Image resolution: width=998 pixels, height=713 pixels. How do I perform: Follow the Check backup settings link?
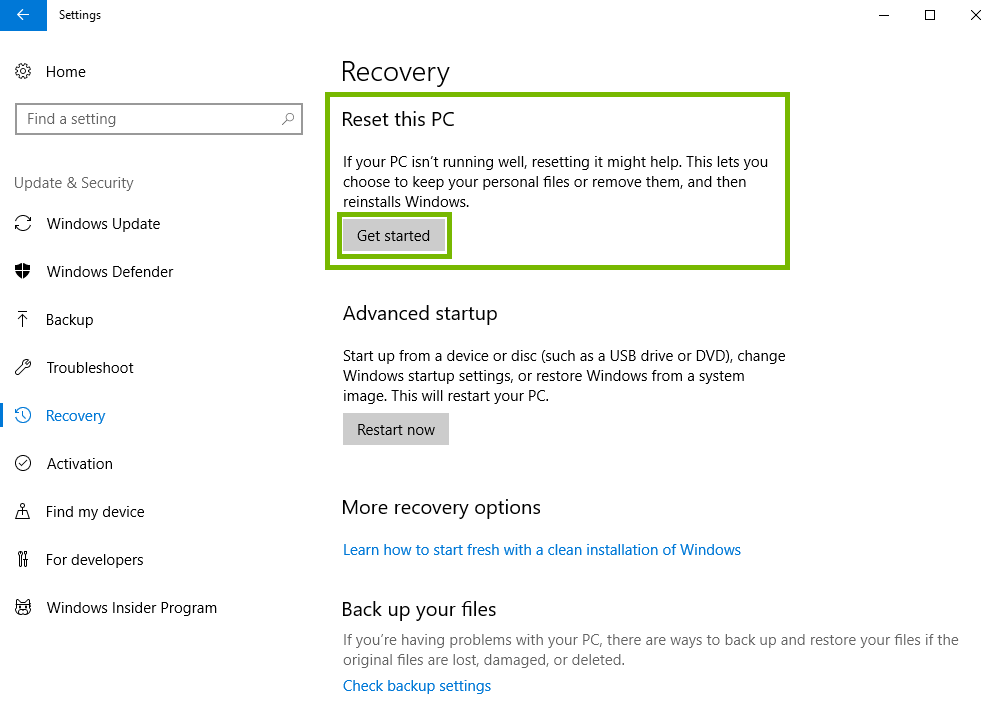click(416, 685)
